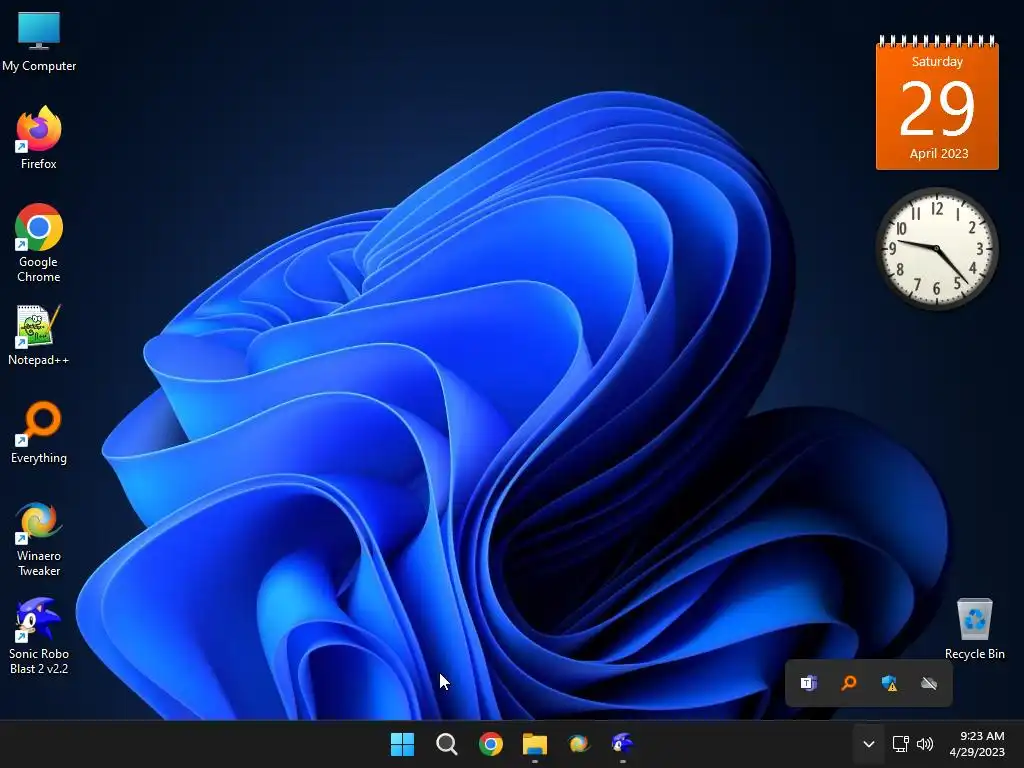Select the Everything search desktop shortcut
Image resolution: width=1024 pixels, height=768 pixels.
[x=39, y=432]
